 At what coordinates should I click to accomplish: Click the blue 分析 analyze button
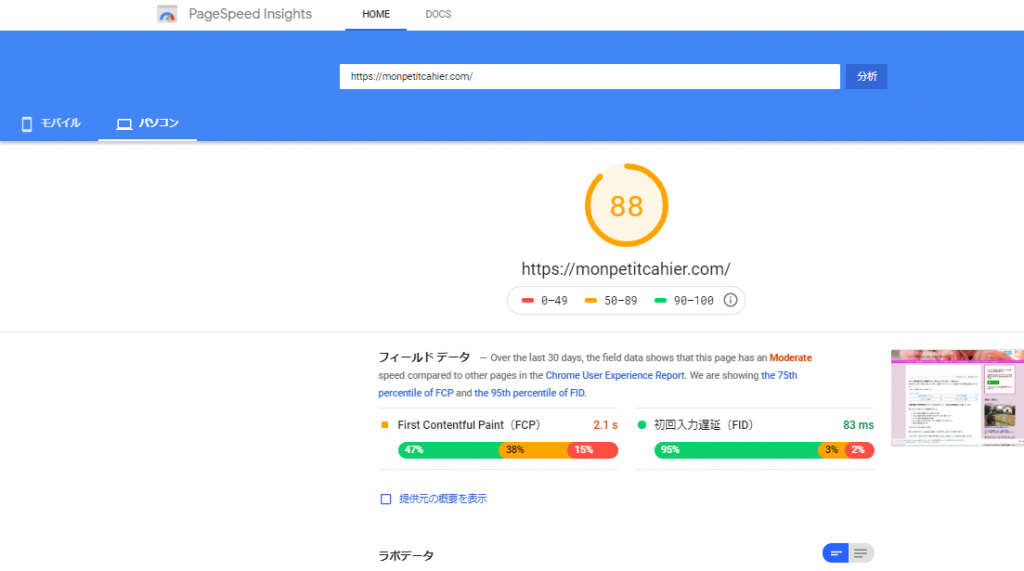(x=867, y=76)
